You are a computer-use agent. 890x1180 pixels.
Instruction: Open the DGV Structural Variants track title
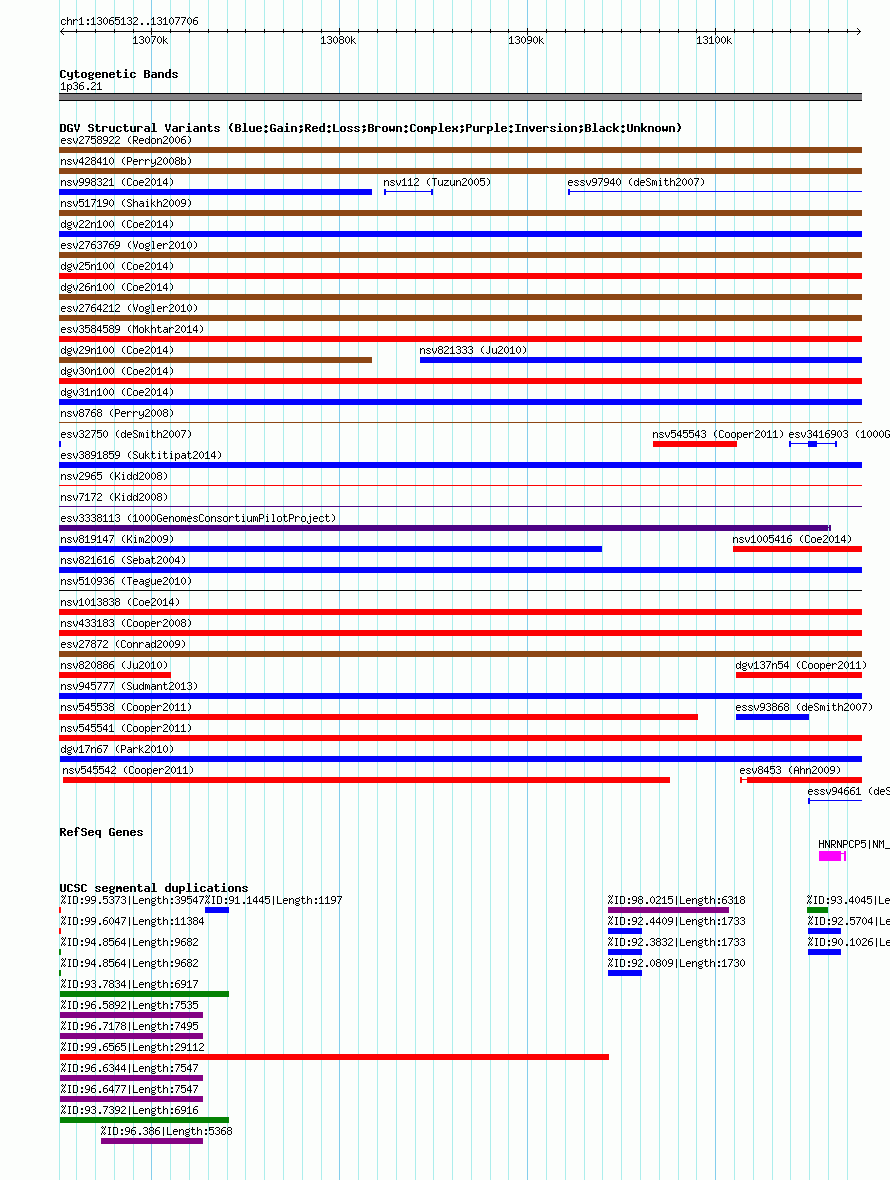coord(371,128)
